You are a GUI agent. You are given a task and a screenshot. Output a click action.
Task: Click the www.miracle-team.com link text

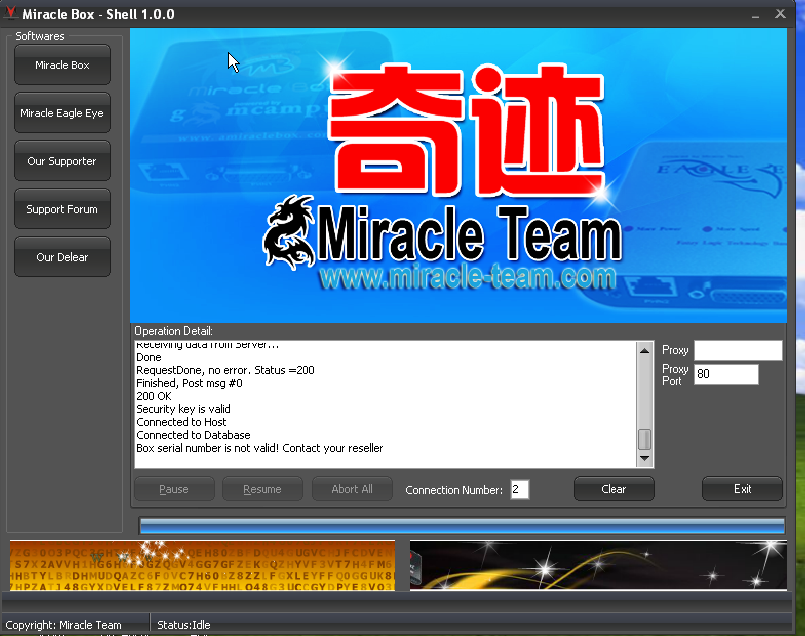pos(468,278)
